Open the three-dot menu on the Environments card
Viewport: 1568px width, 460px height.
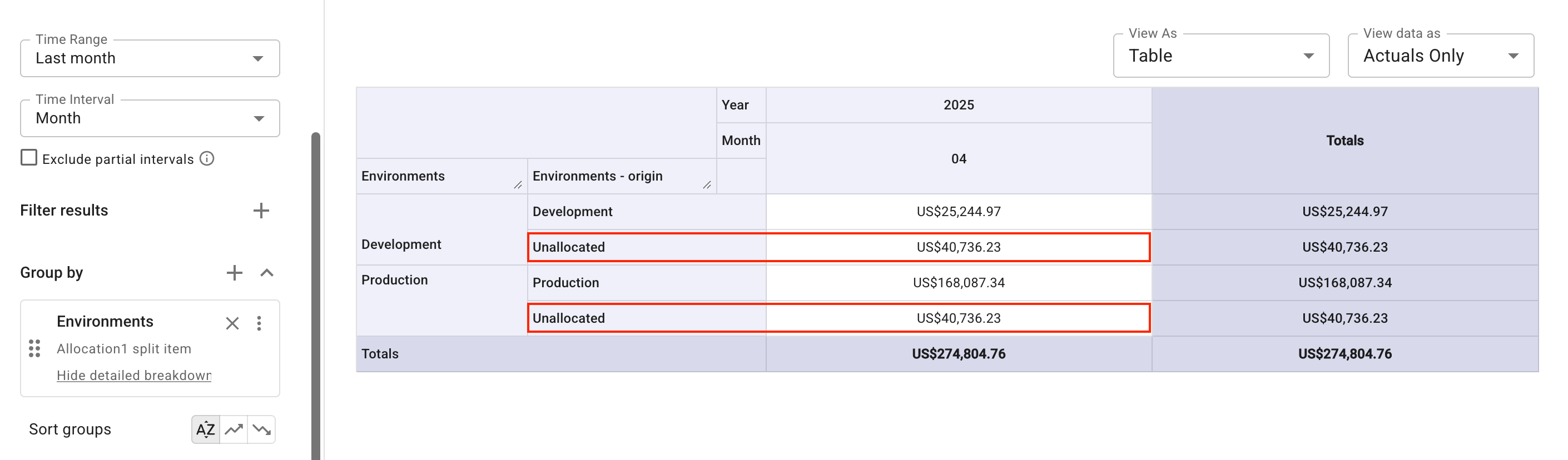tap(259, 323)
